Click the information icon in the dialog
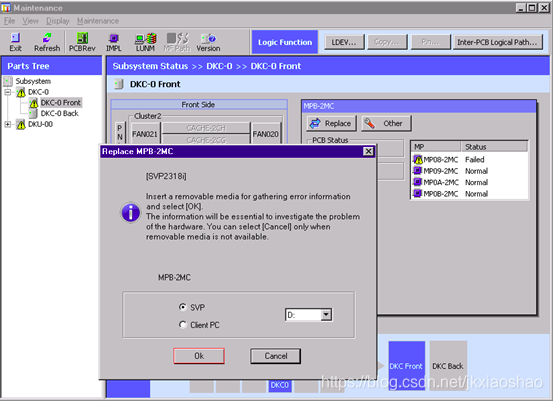The width and height of the screenshot is (553, 401). pyautogui.click(x=130, y=213)
